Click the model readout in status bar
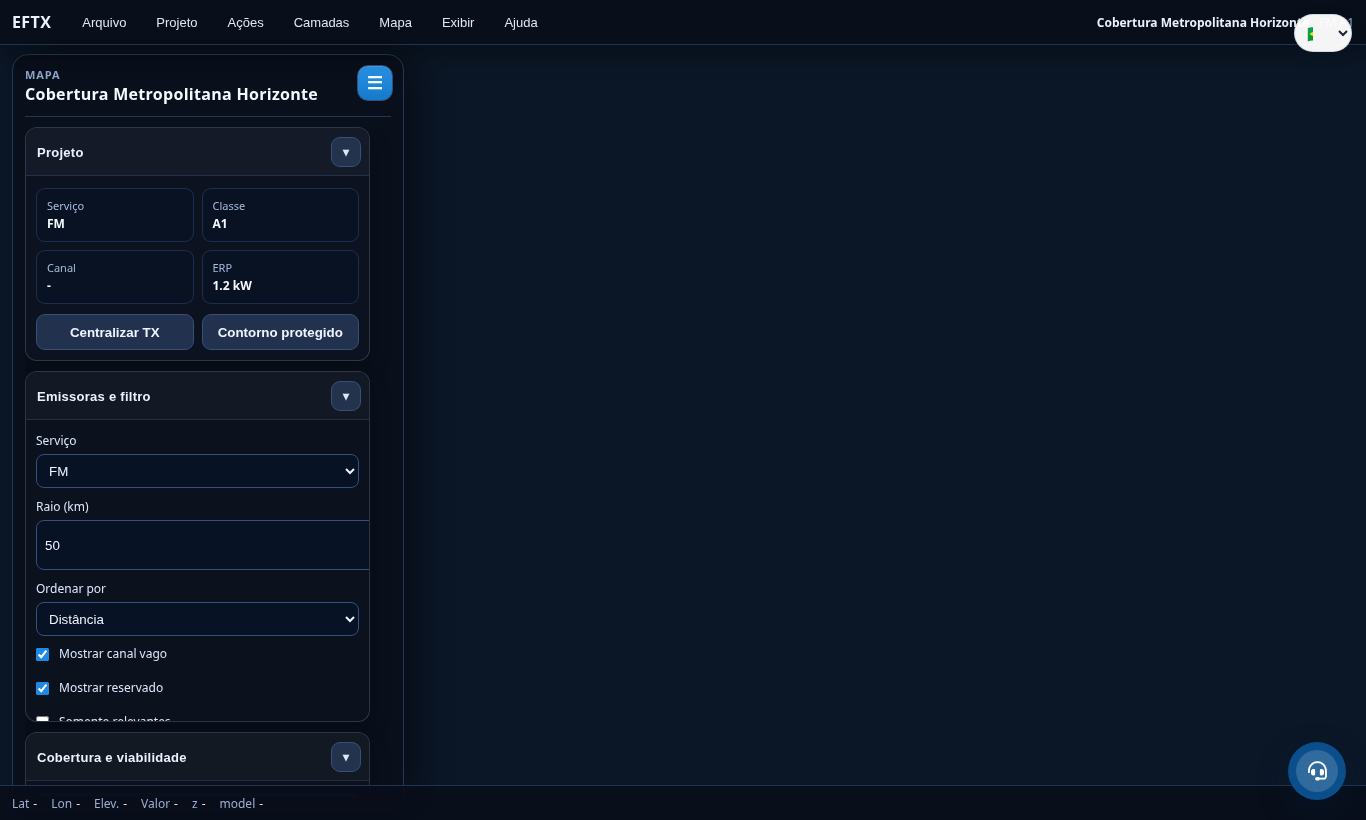 point(241,803)
